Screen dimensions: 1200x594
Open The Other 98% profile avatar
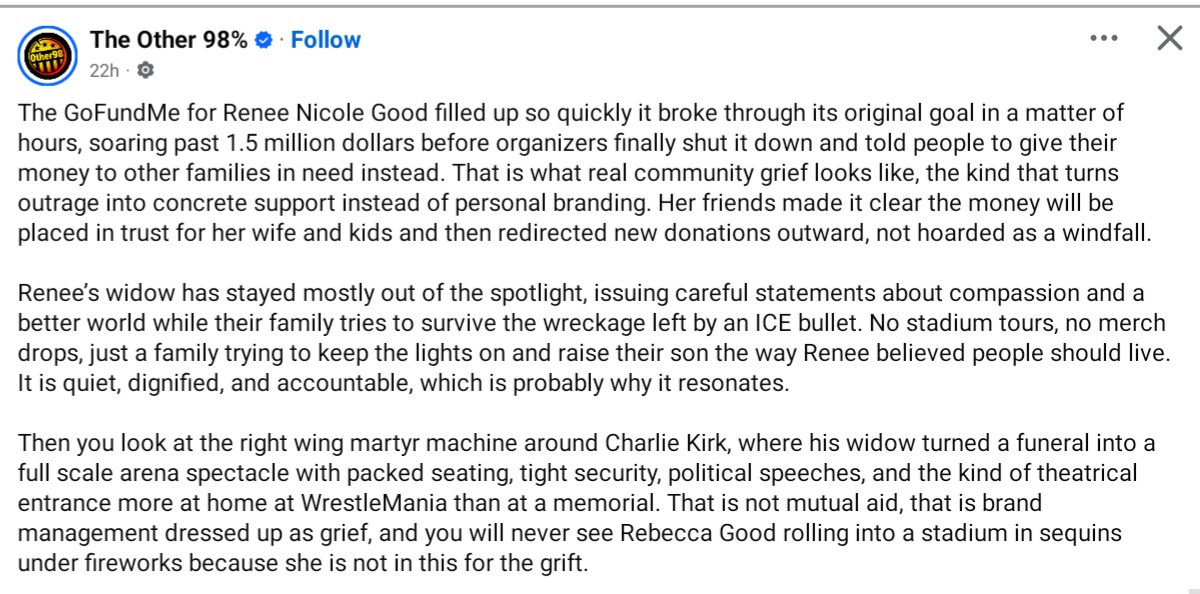47,55
